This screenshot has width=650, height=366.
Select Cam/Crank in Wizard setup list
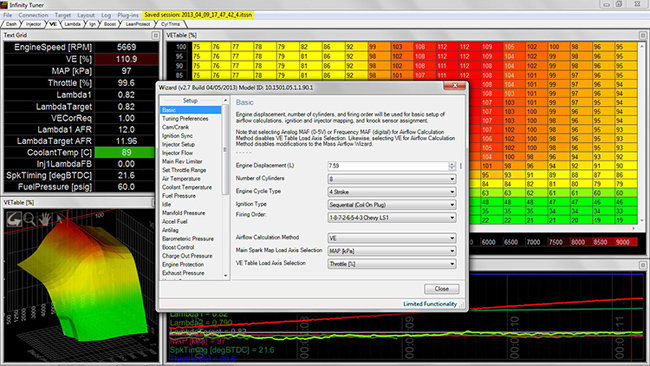(x=175, y=127)
